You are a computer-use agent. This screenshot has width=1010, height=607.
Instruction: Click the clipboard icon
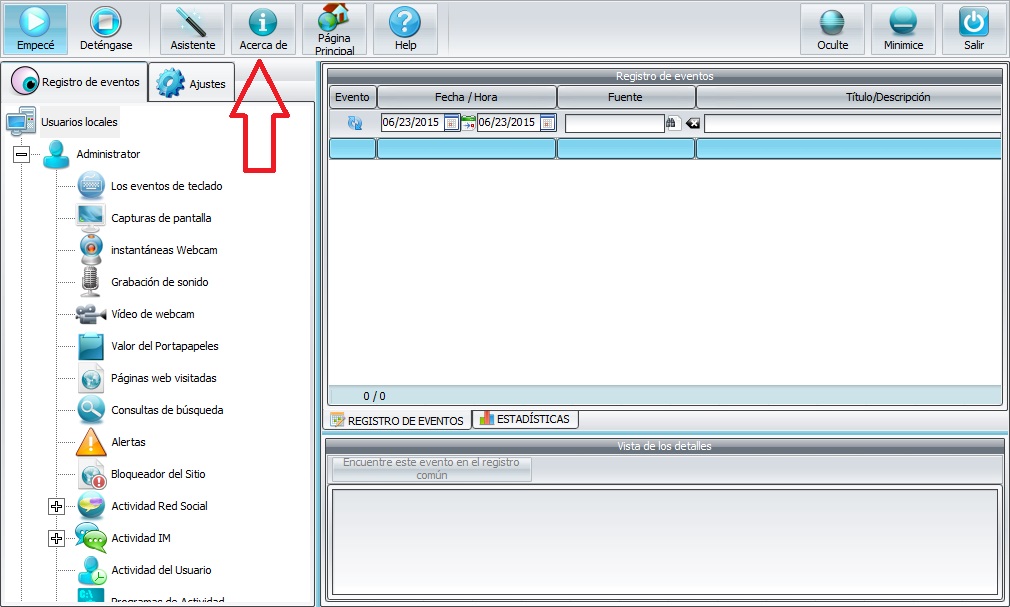91,346
